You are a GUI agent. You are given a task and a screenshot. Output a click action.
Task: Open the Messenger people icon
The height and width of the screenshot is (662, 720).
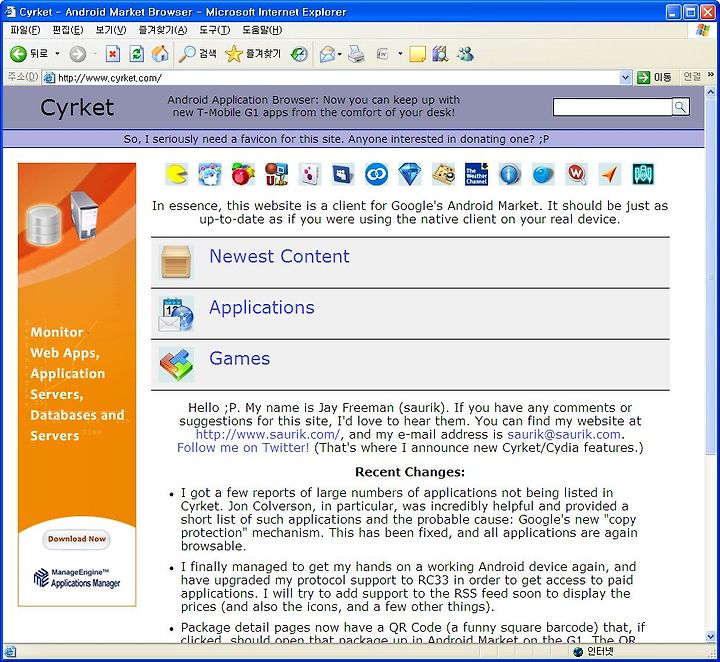pyautogui.click(x=465, y=54)
